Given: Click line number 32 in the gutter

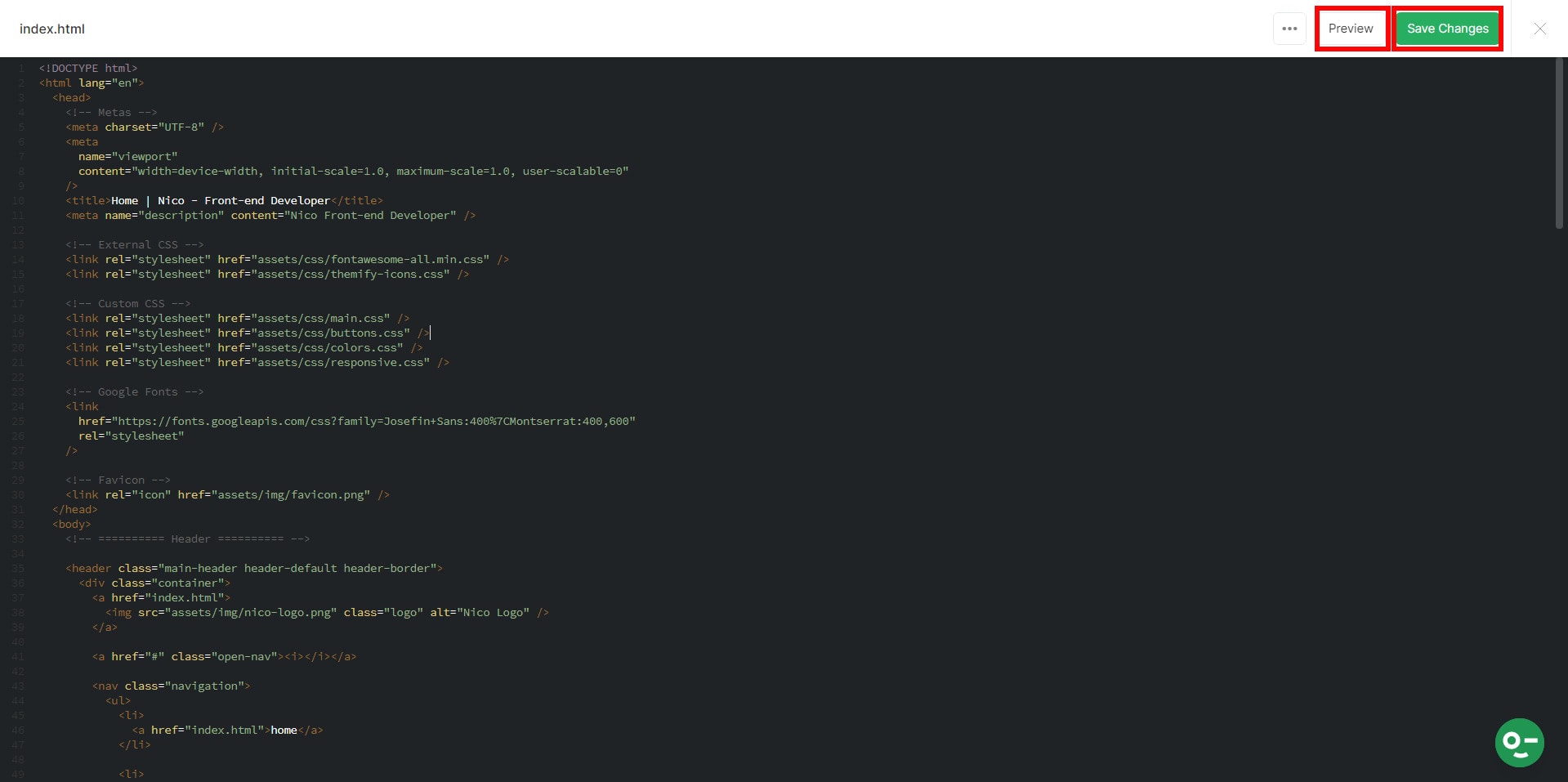Looking at the screenshot, I should click(18, 524).
